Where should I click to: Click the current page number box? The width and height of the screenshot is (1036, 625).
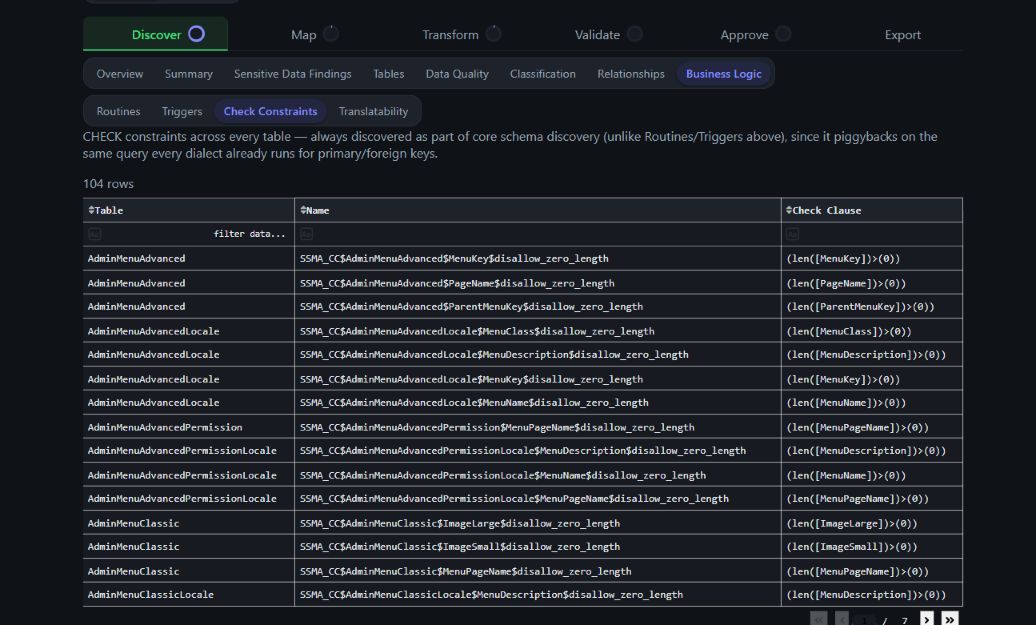click(x=864, y=620)
